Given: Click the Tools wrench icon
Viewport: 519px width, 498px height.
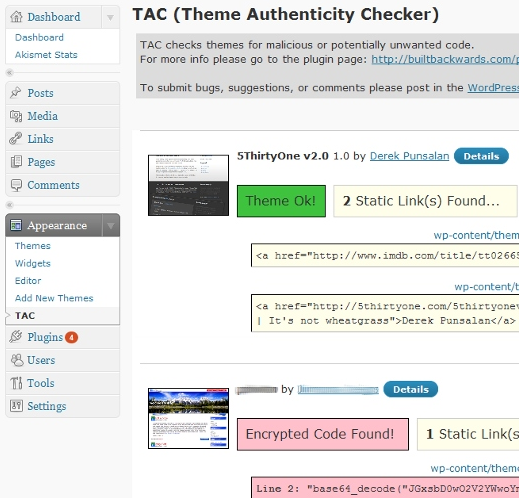Looking at the screenshot, I should [16, 383].
